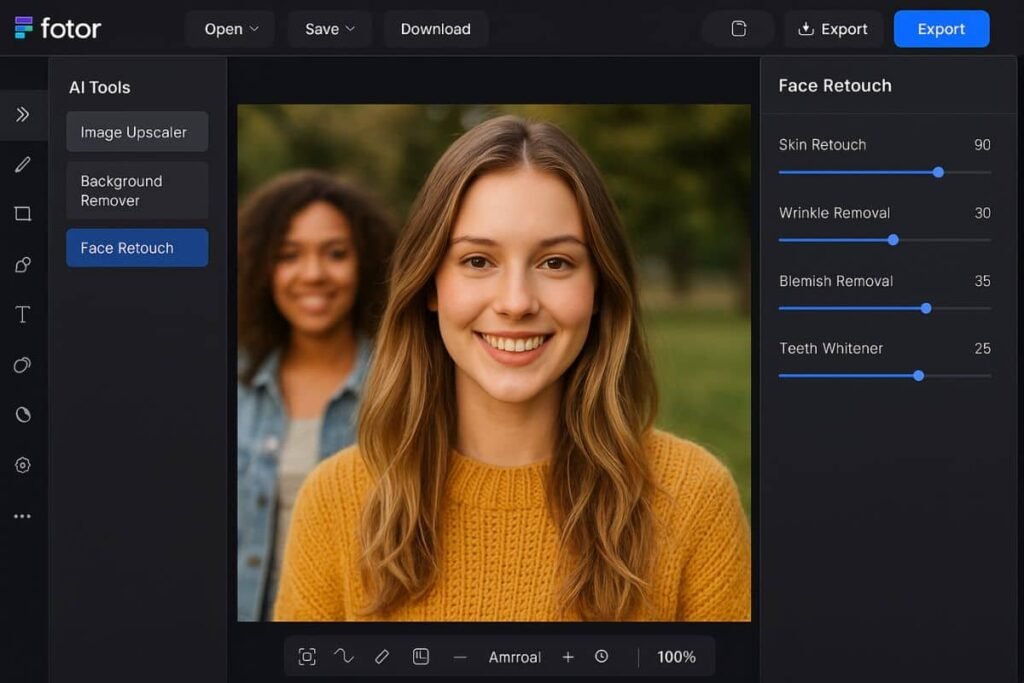
Task: Expand the Save dropdown menu
Action: (x=329, y=29)
